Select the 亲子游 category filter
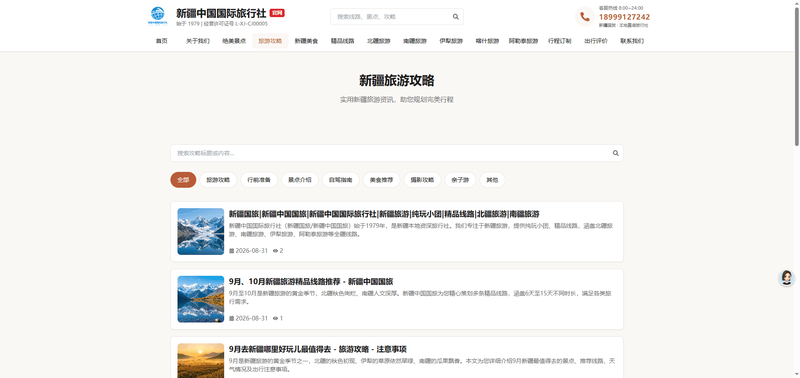 [x=460, y=180]
